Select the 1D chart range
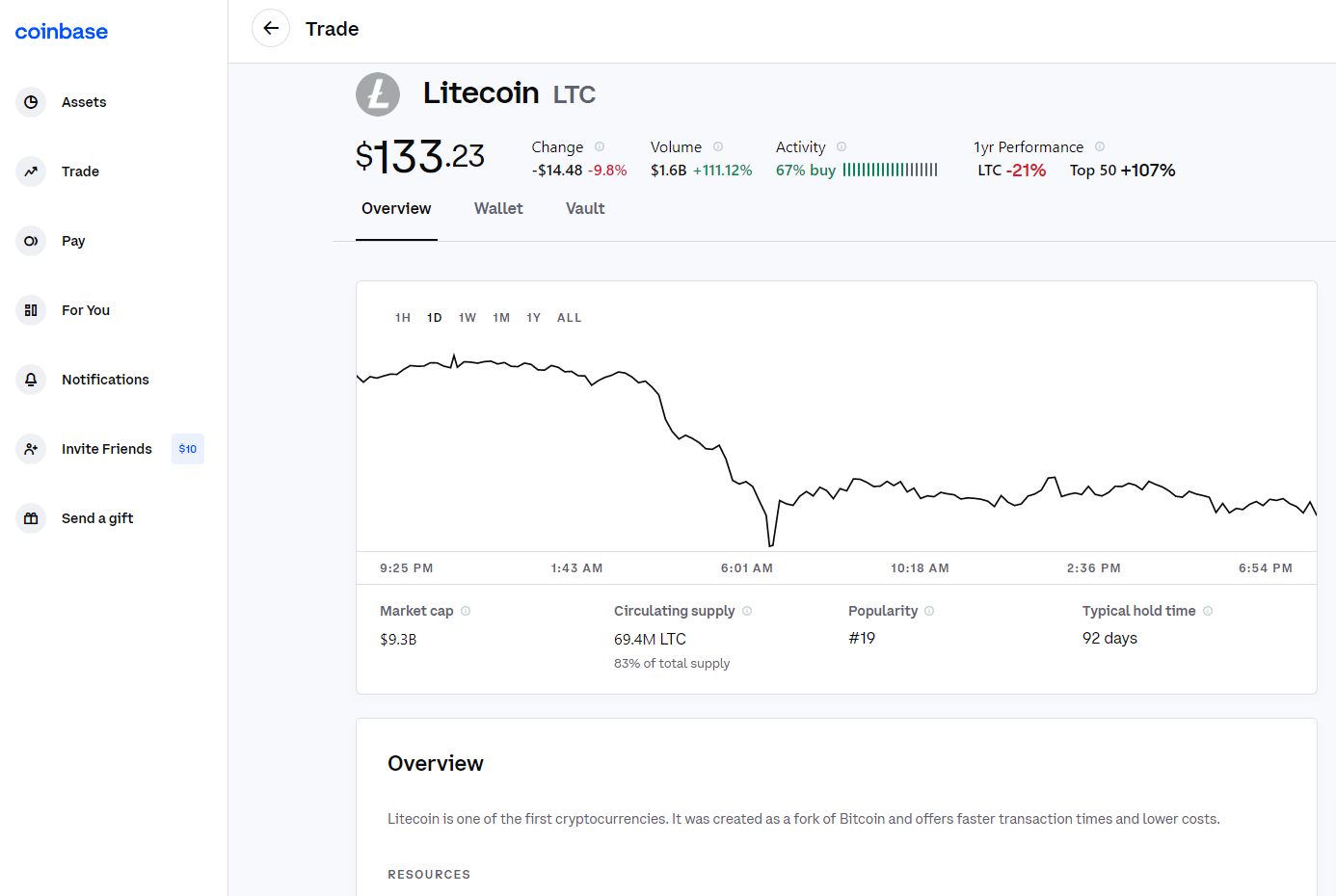Image resolution: width=1336 pixels, height=896 pixels. 435,318
